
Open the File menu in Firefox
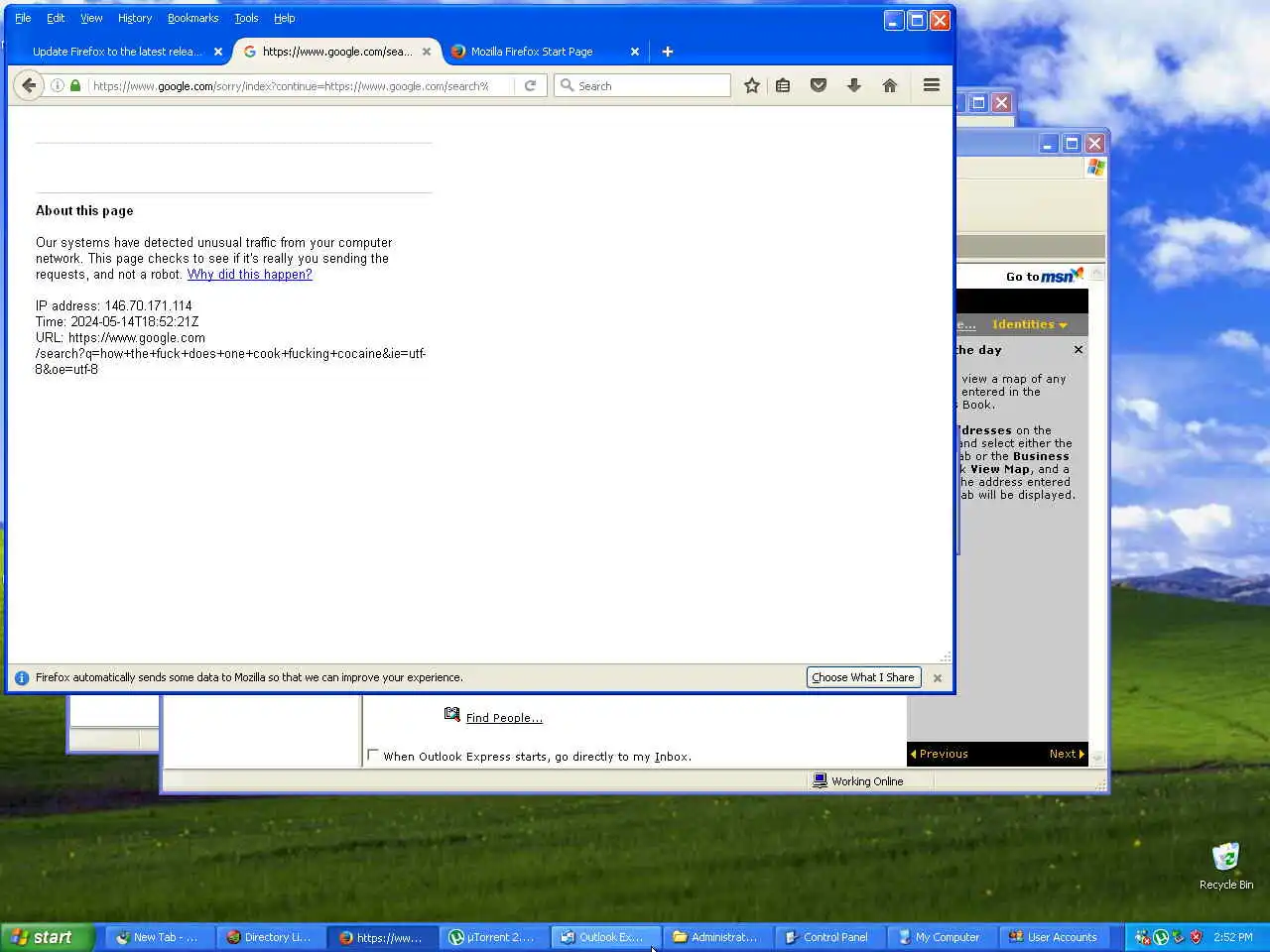coord(23,18)
